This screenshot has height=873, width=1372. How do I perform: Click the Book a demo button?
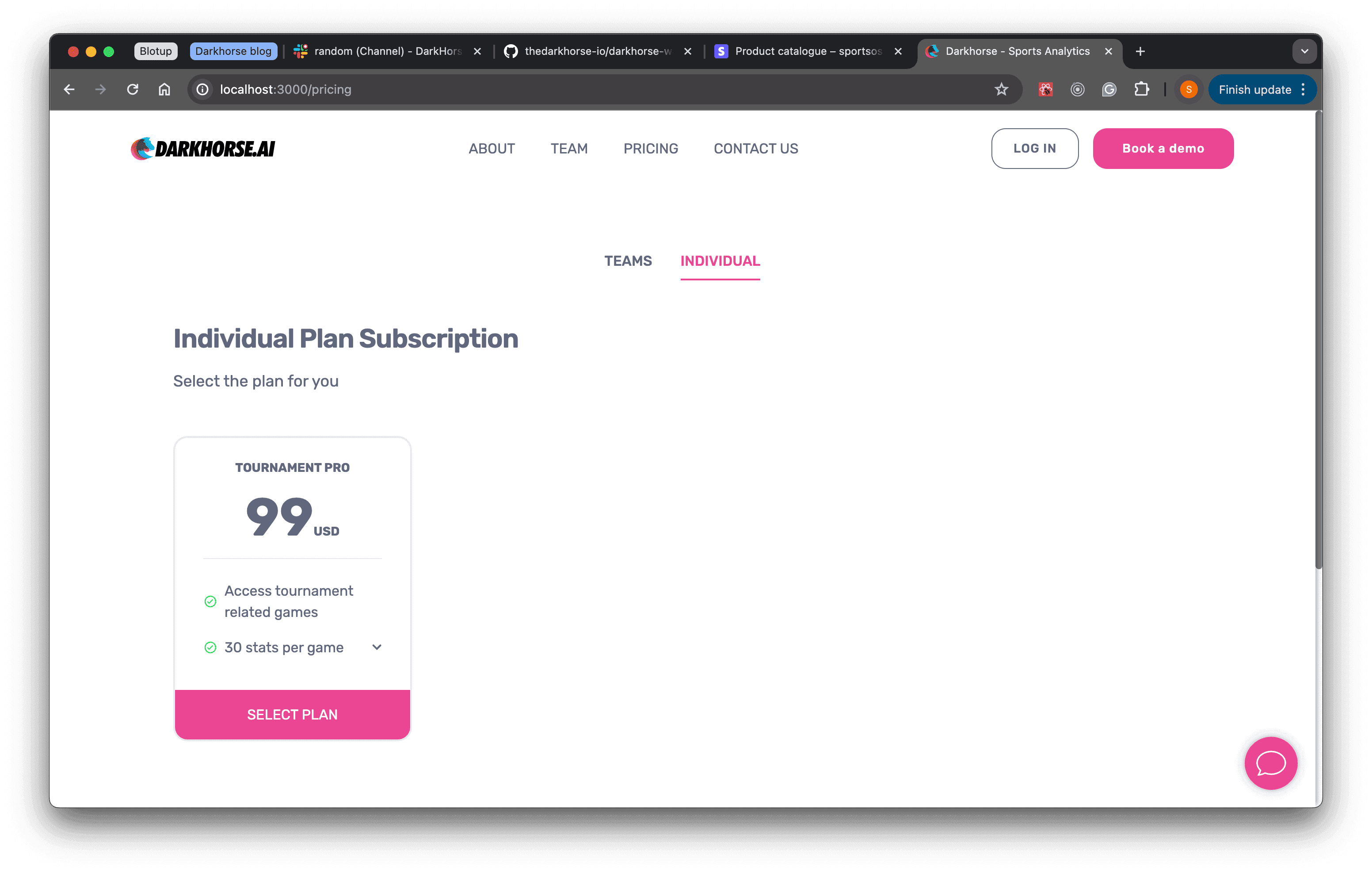point(1163,148)
